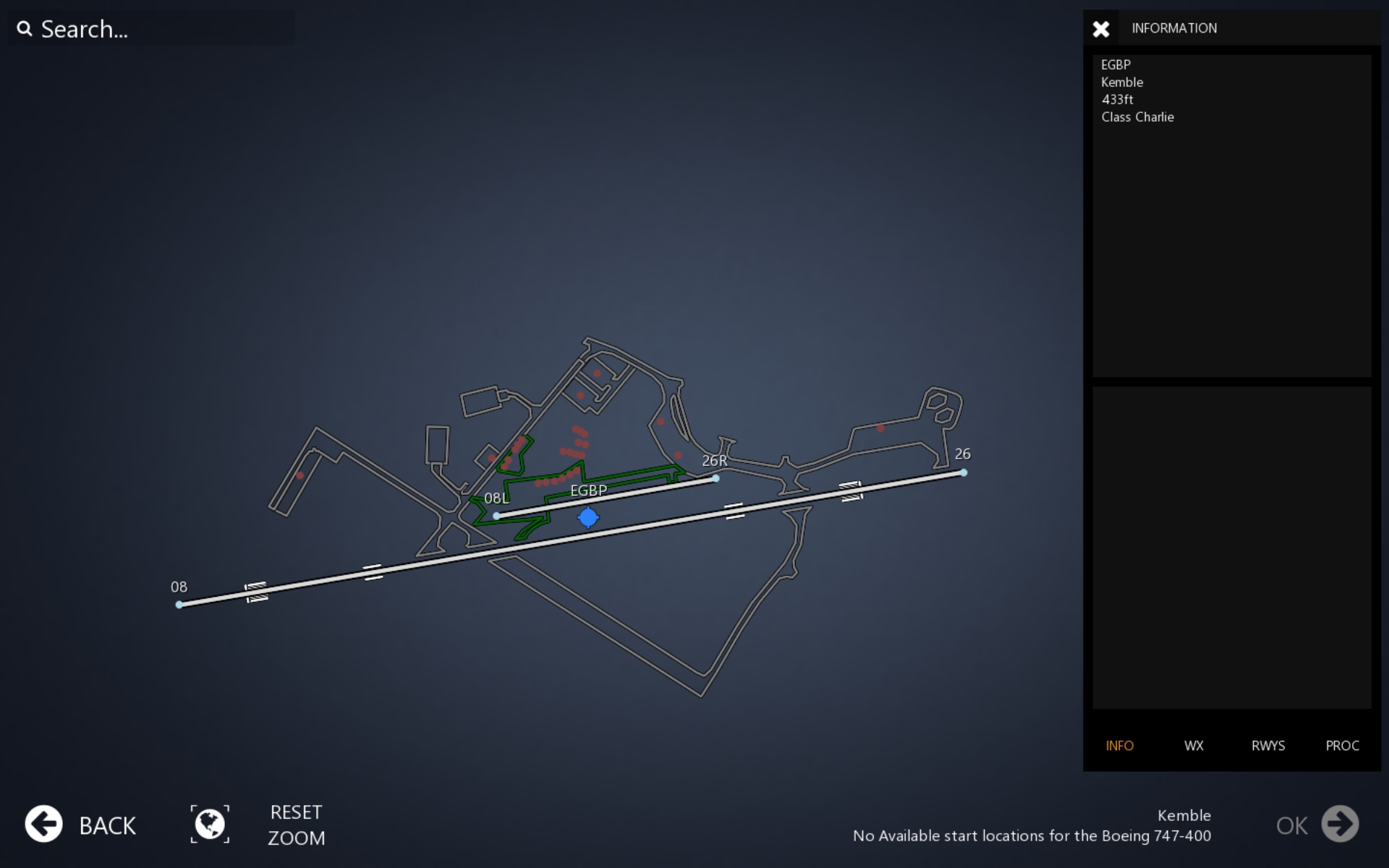Click the OK text label
Screen dimensions: 1389x868
[1291, 825]
